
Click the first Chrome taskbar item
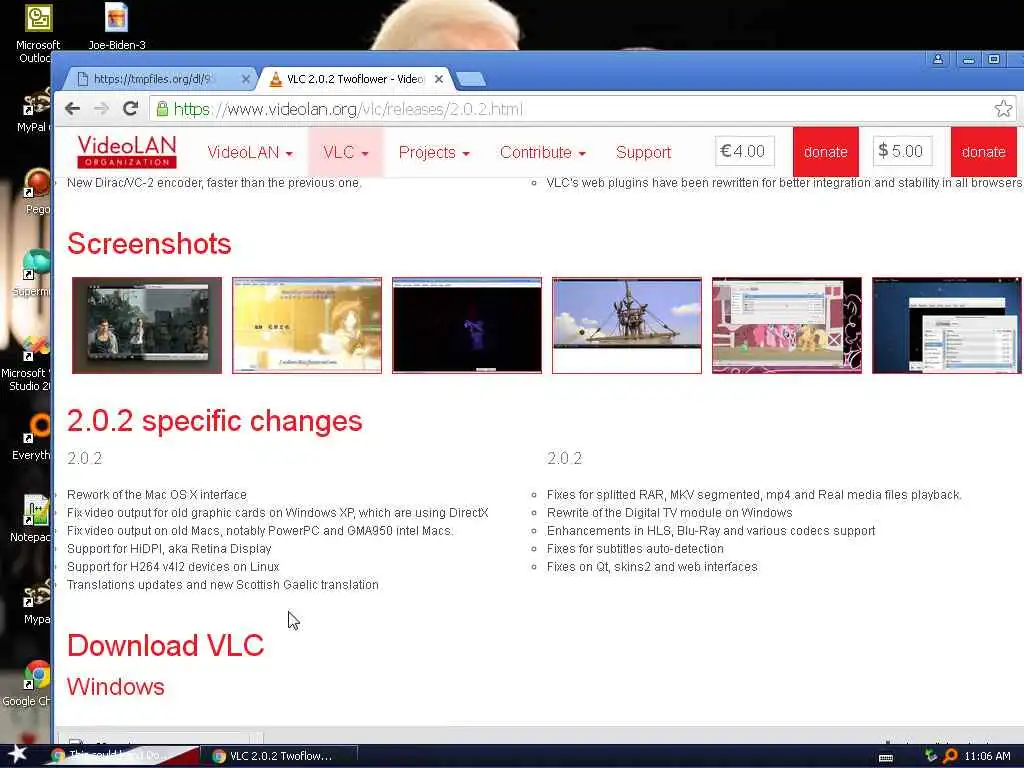click(x=123, y=756)
